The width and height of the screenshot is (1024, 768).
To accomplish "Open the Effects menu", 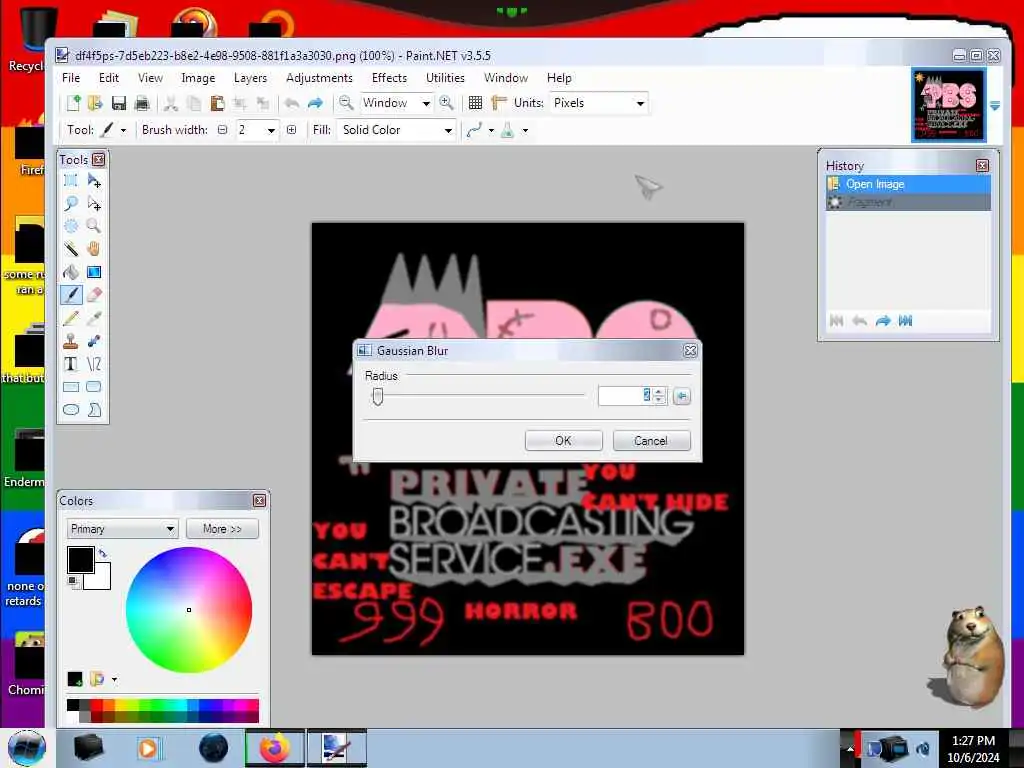I will tap(389, 78).
